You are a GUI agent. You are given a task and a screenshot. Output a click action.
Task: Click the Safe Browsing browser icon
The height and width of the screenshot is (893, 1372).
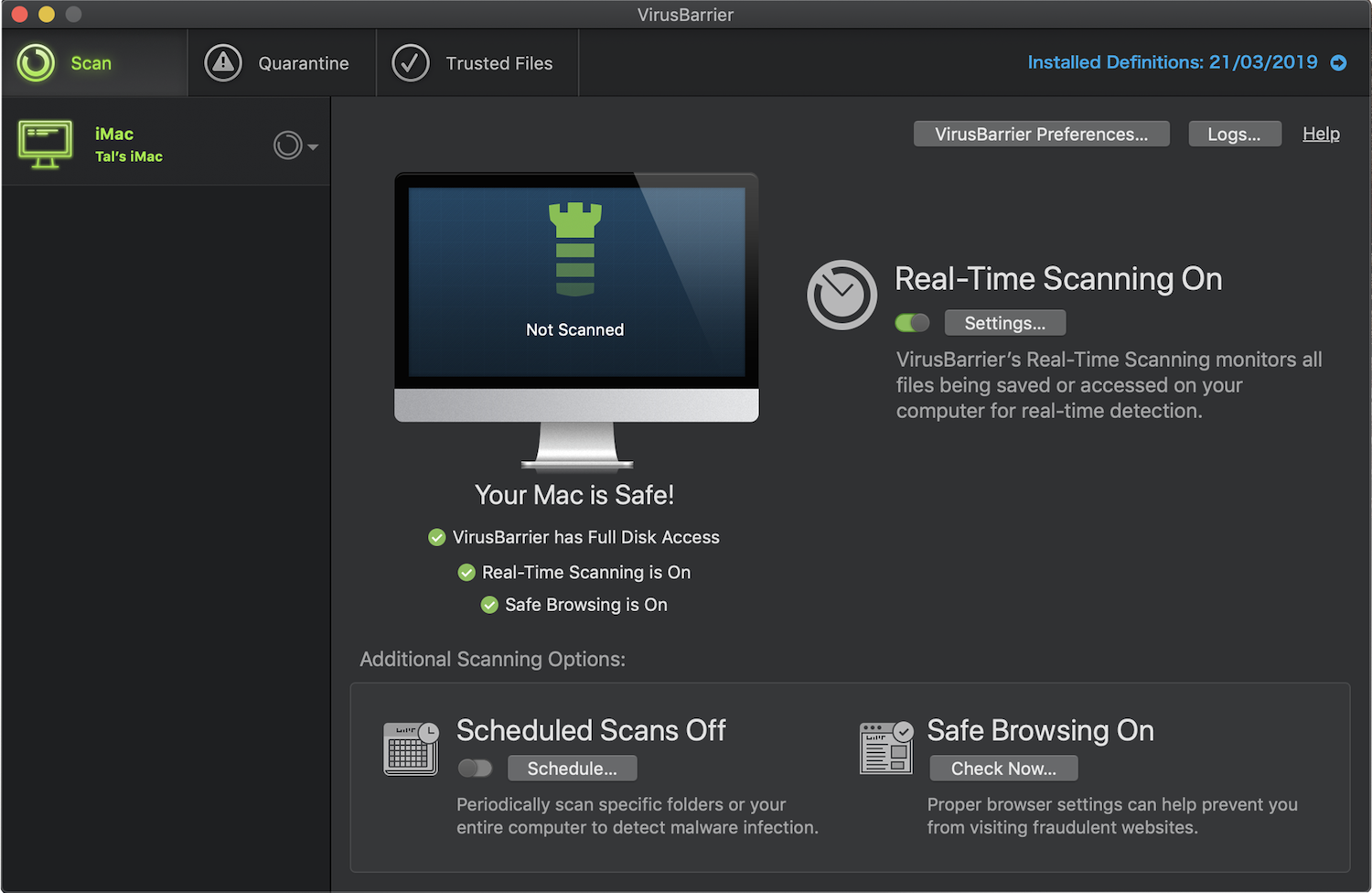(x=885, y=748)
